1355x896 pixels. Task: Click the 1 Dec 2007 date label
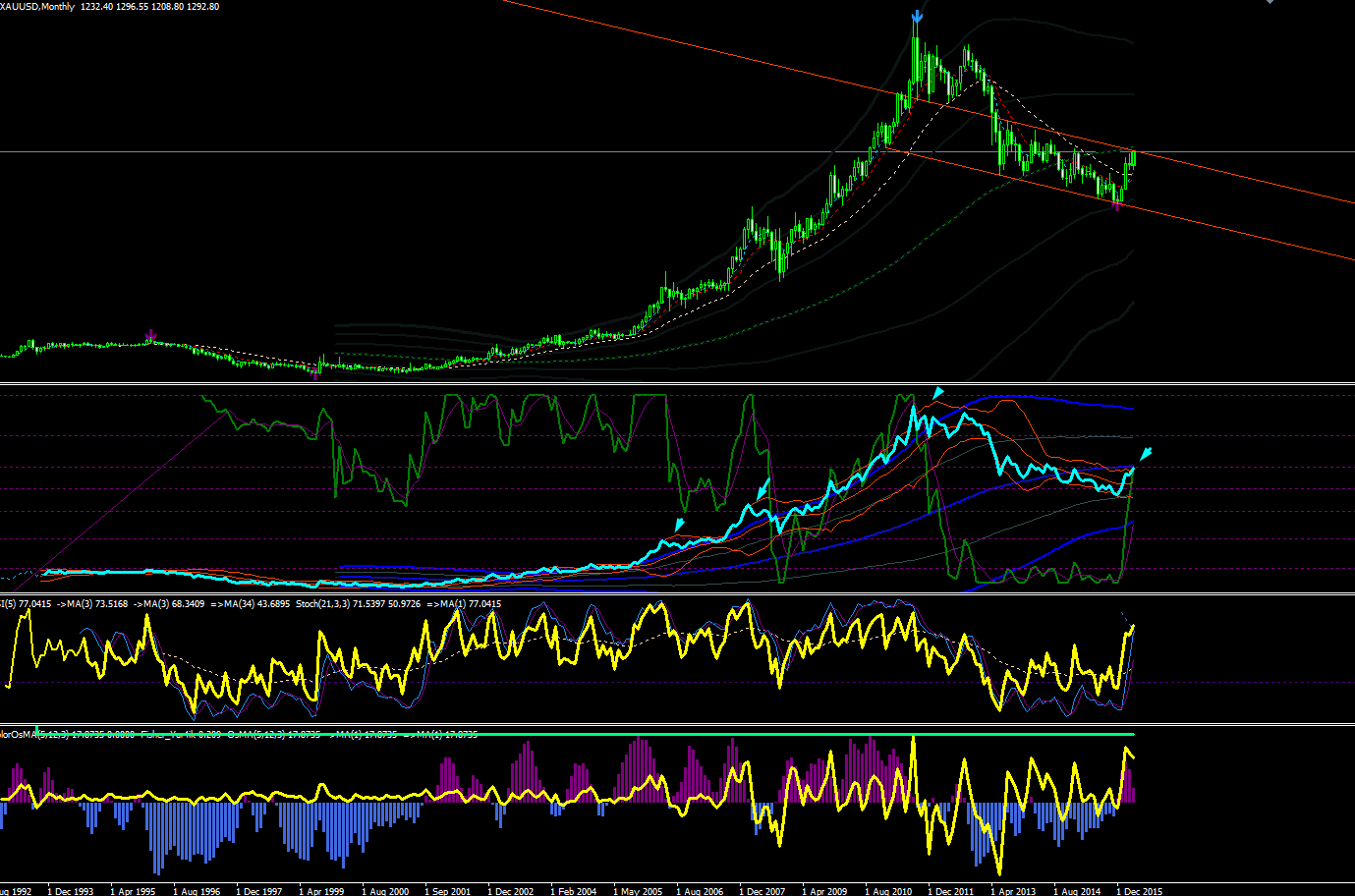click(762, 891)
